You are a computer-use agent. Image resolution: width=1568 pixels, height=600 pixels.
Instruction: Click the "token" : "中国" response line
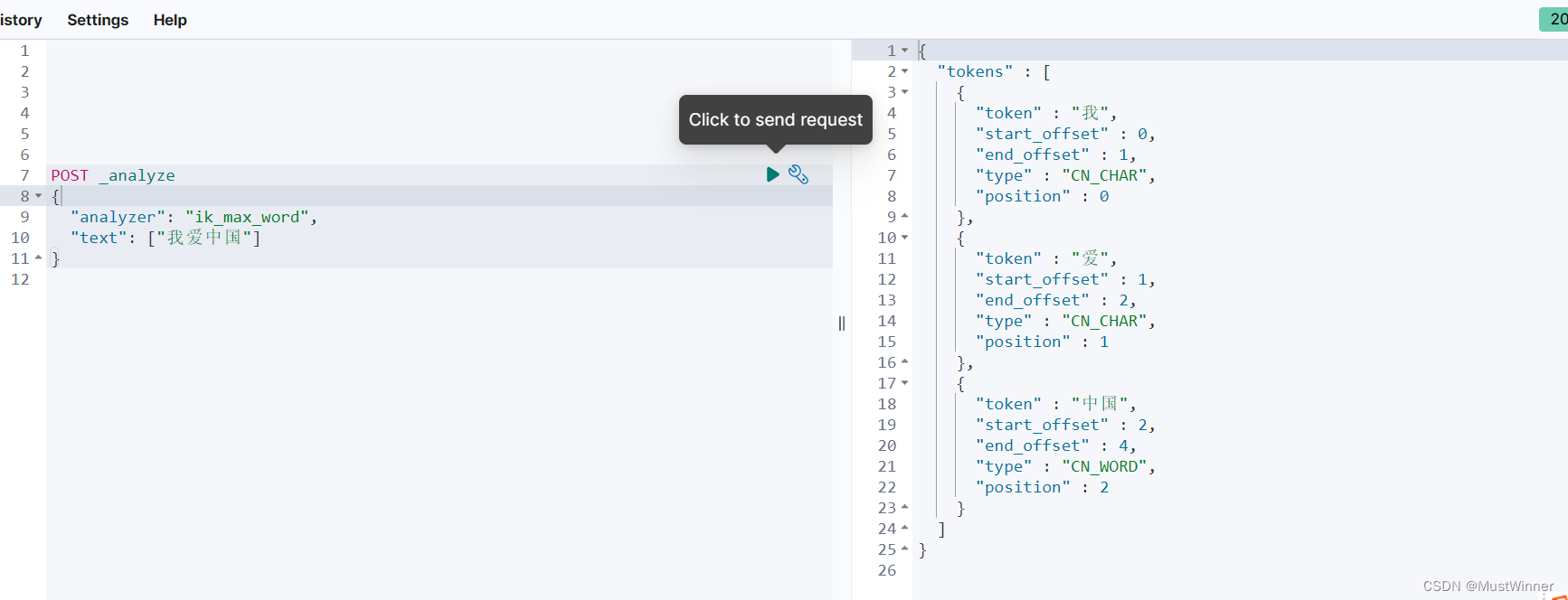pyautogui.click(x=1055, y=404)
